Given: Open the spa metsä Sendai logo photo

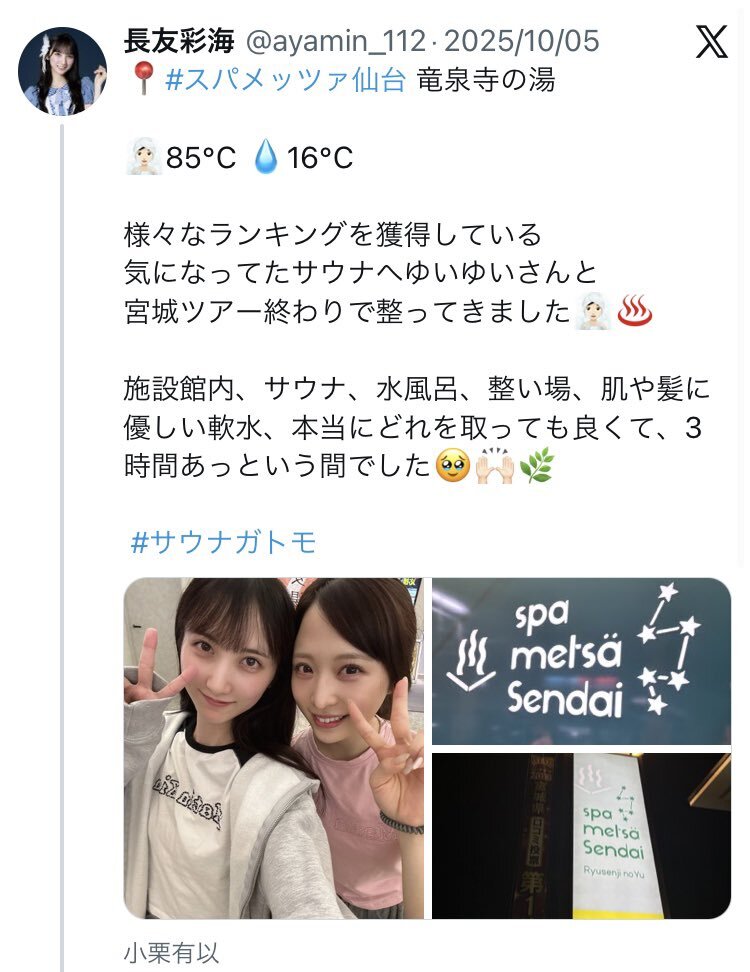Looking at the screenshot, I should point(581,661).
